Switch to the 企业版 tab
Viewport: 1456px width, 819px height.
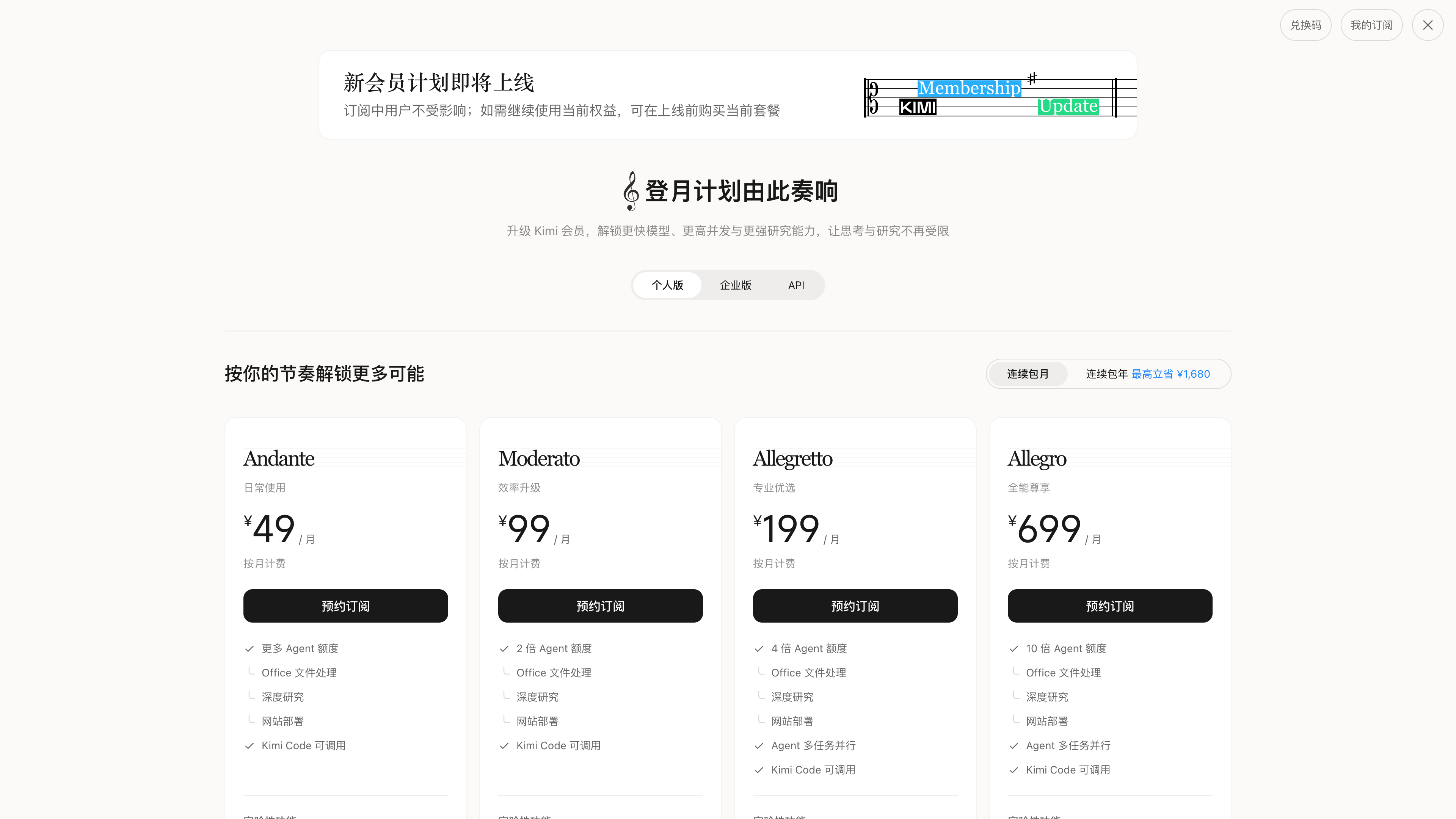pyautogui.click(x=735, y=285)
